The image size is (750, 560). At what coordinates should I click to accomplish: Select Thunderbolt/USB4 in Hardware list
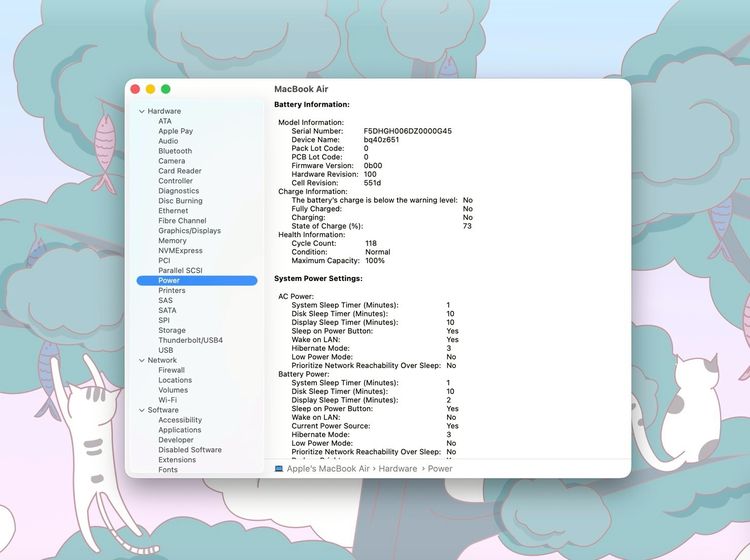point(190,340)
